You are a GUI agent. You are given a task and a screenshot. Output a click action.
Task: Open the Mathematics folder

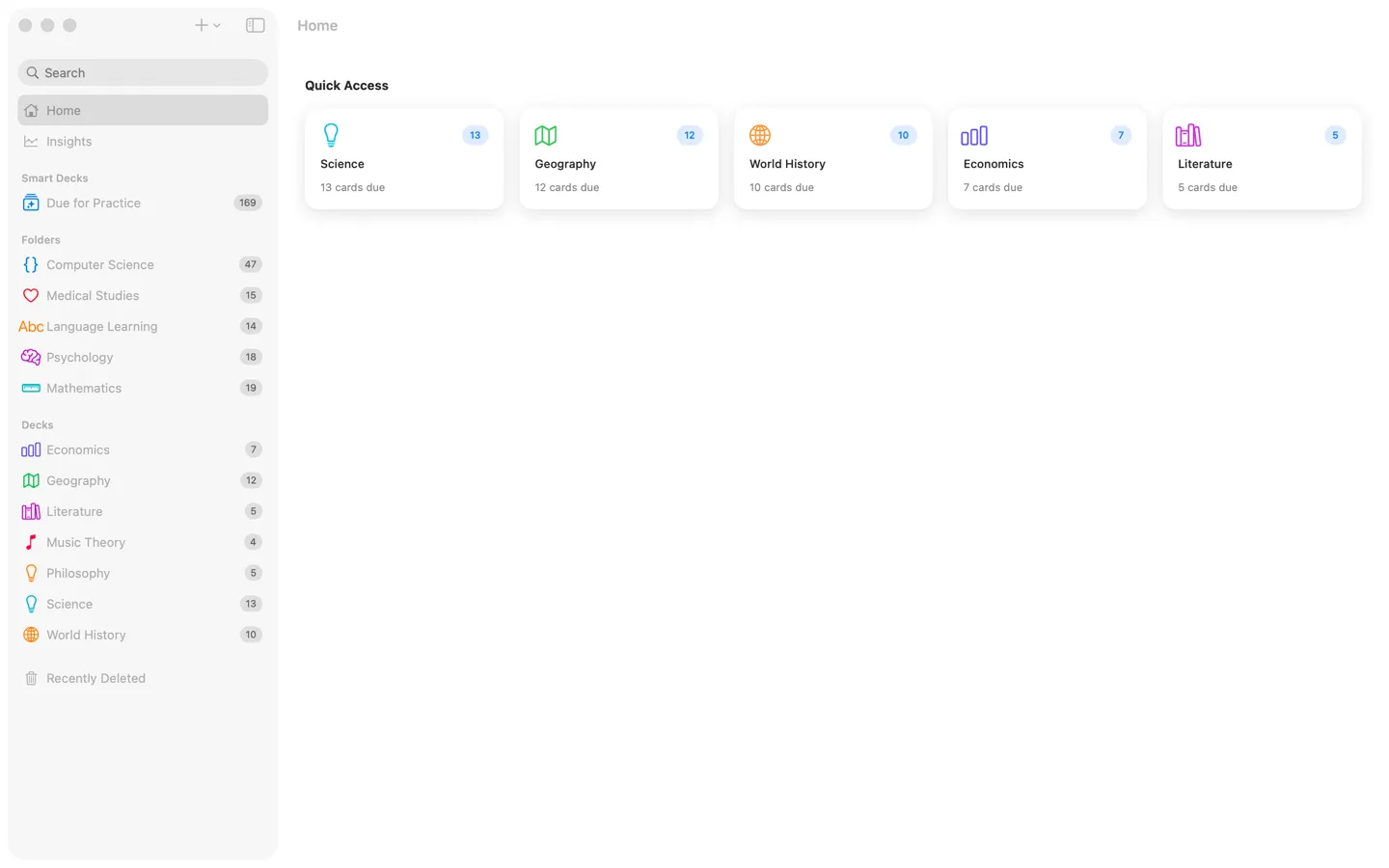pos(143,388)
